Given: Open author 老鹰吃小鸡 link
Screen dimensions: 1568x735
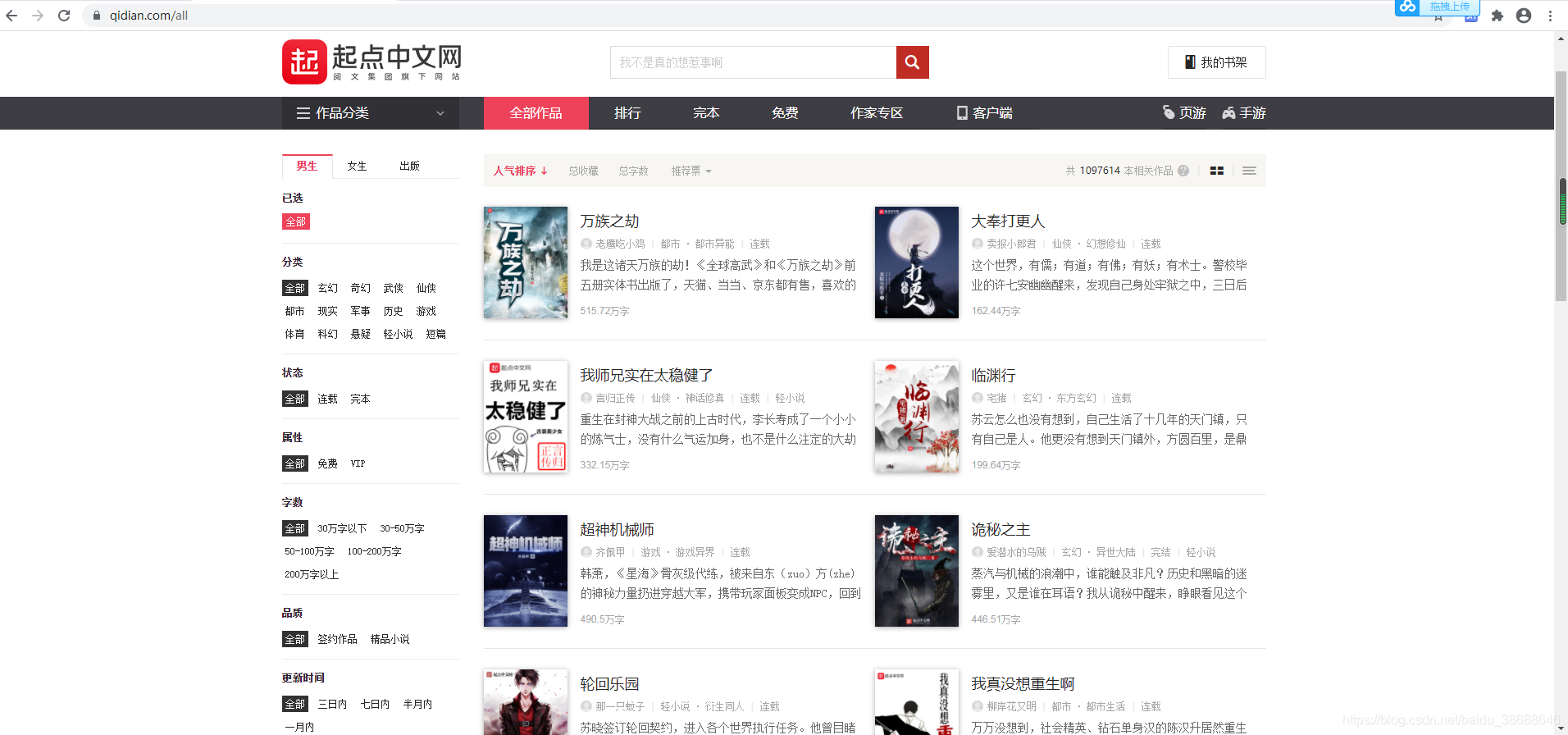Looking at the screenshot, I should click(x=620, y=244).
